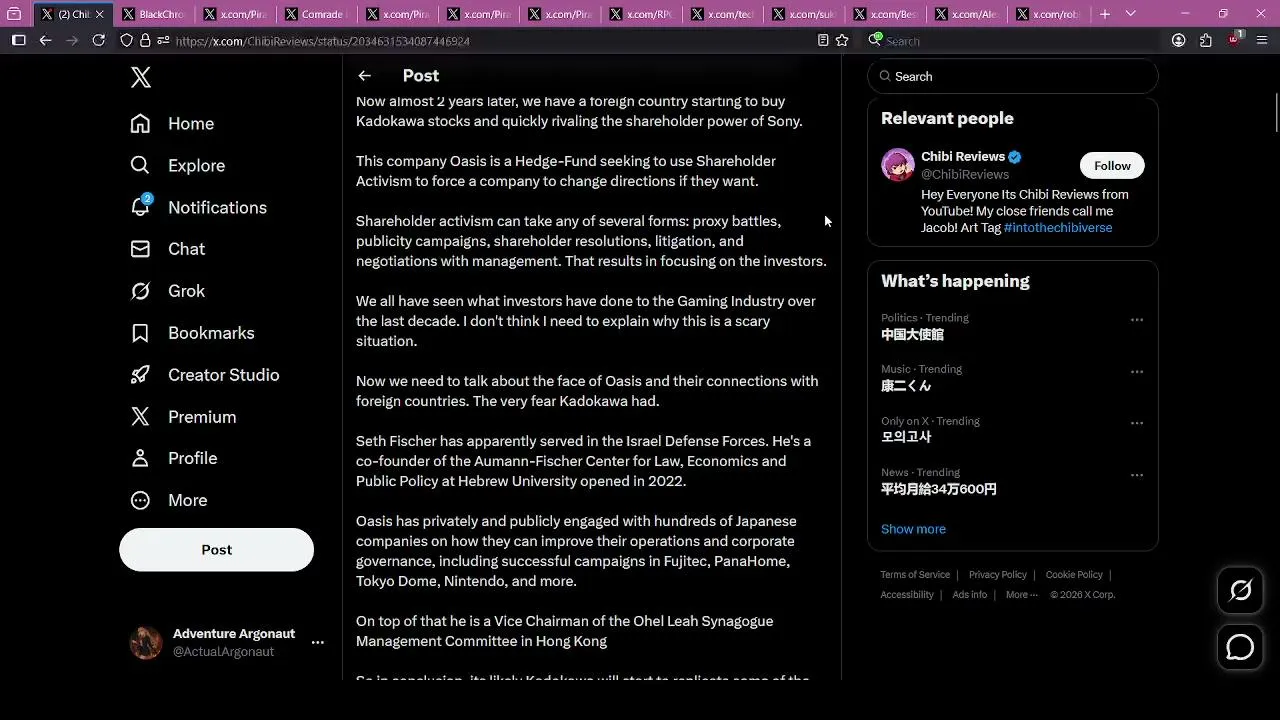The height and width of the screenshot is (720, 1280).
Task: Click the page vertical scrollbar thumb
Action: [1276, 112]
